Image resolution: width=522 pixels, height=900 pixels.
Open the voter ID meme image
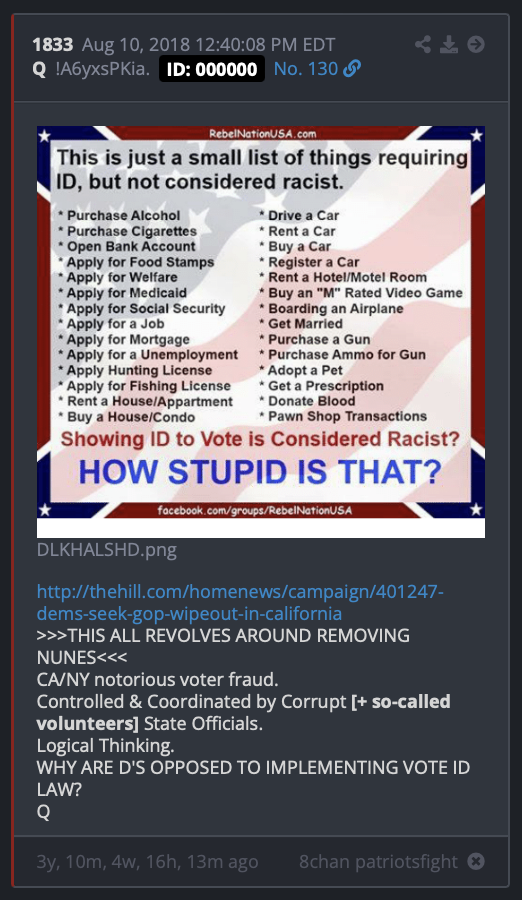[261, 331]
